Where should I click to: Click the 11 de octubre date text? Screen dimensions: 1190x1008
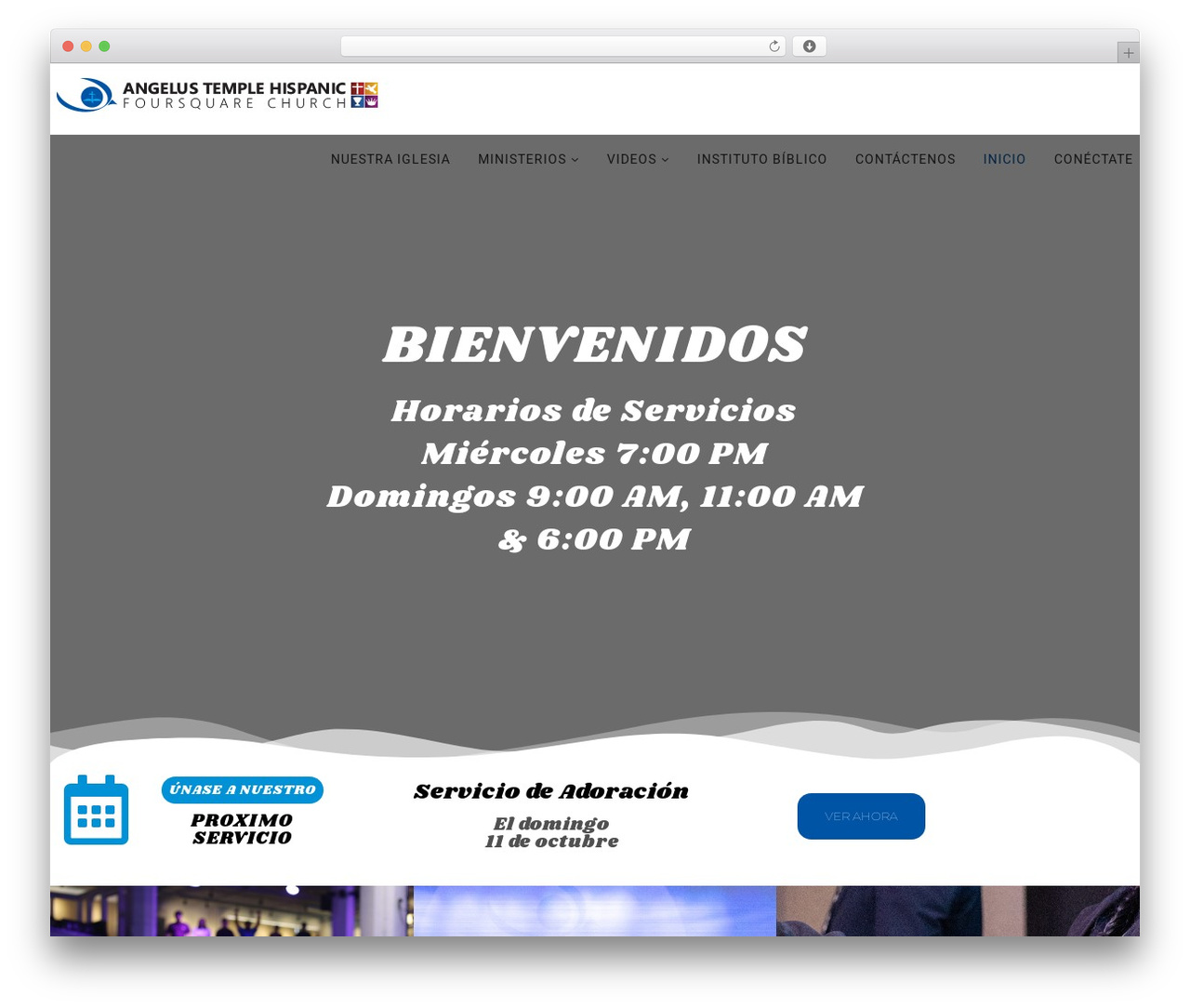[551, 841]
